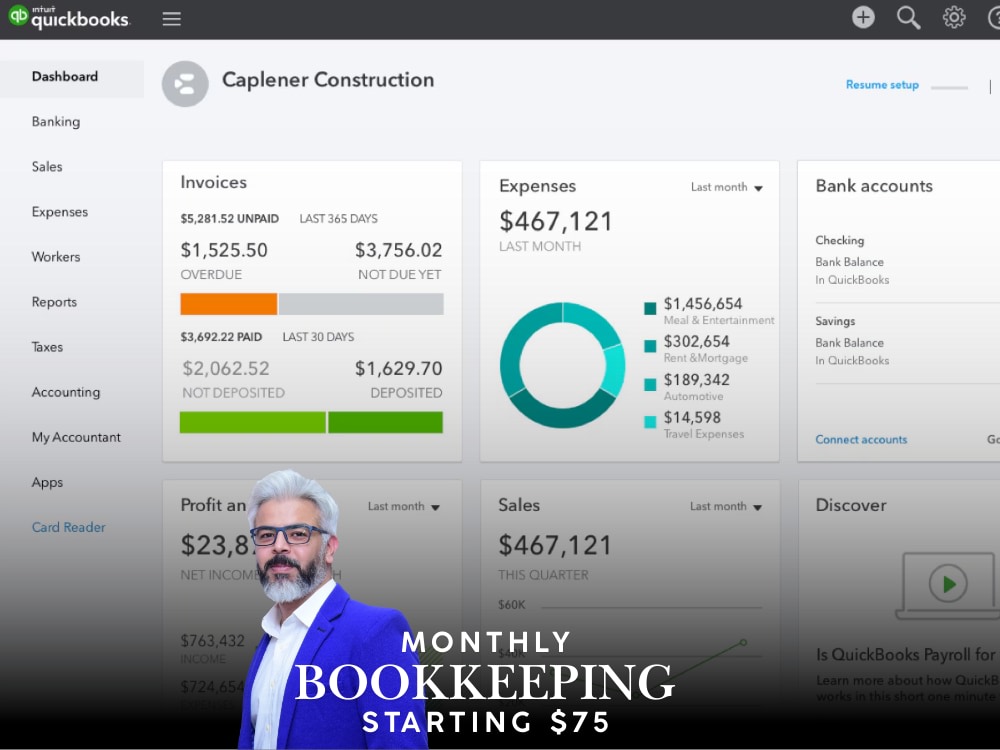Play the Discover payroll video
The height and width of the screenshot is (750, 1000).
tap(948, 583)
